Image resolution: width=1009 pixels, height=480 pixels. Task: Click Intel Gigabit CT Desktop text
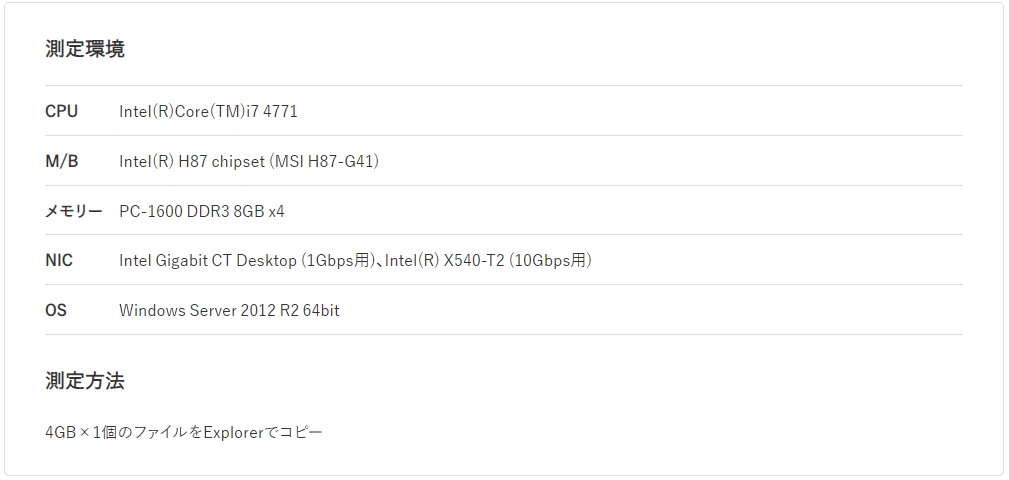tap(208, 261)
